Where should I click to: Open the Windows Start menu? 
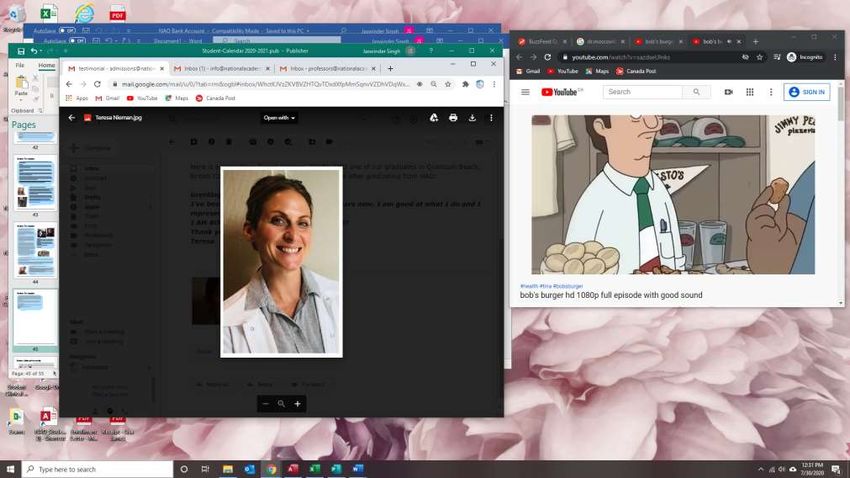click(x=10, y=469)
